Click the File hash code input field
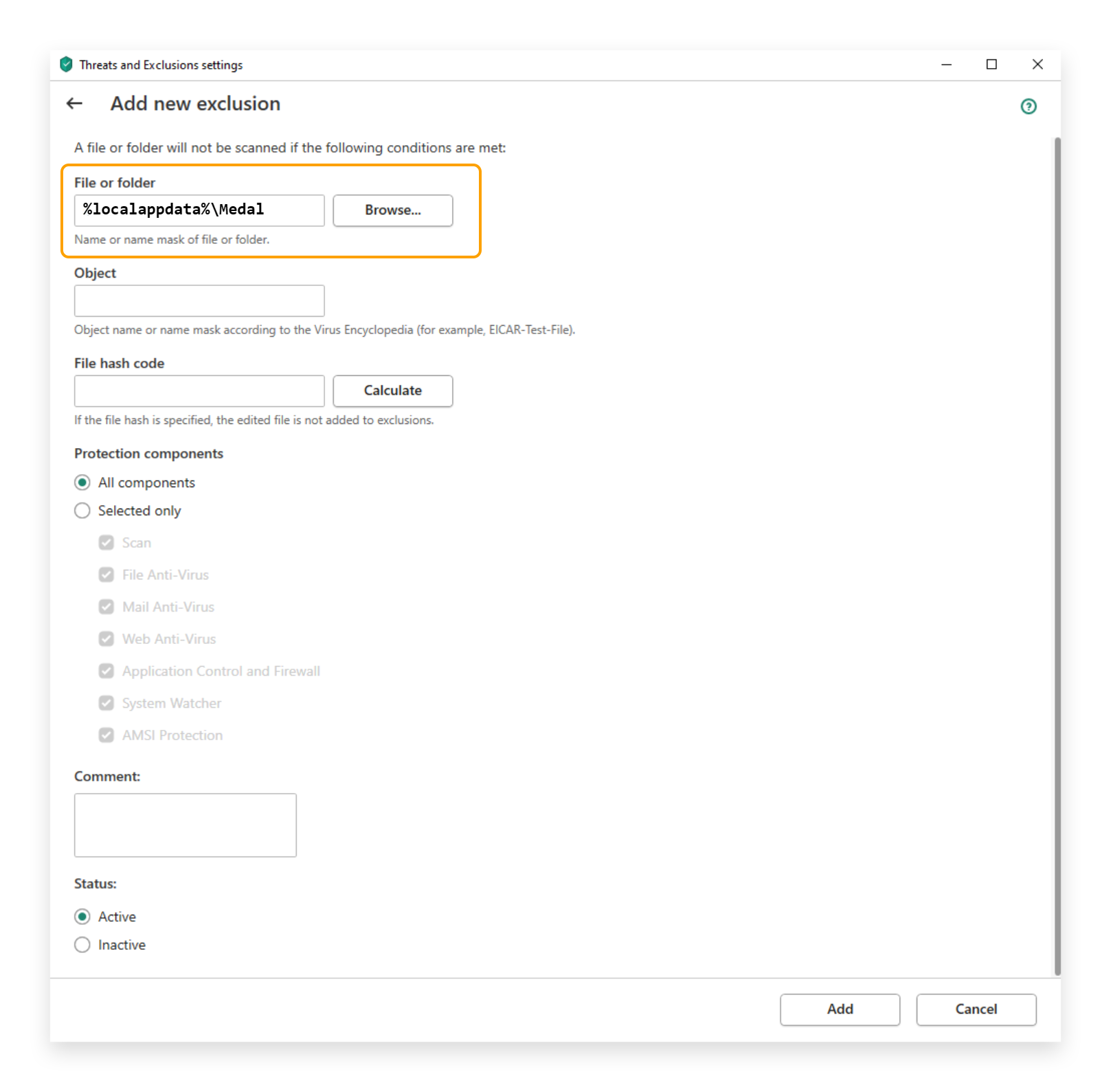The height and width of the screenshot is (1092, 1111). click(x=199, y=391)
